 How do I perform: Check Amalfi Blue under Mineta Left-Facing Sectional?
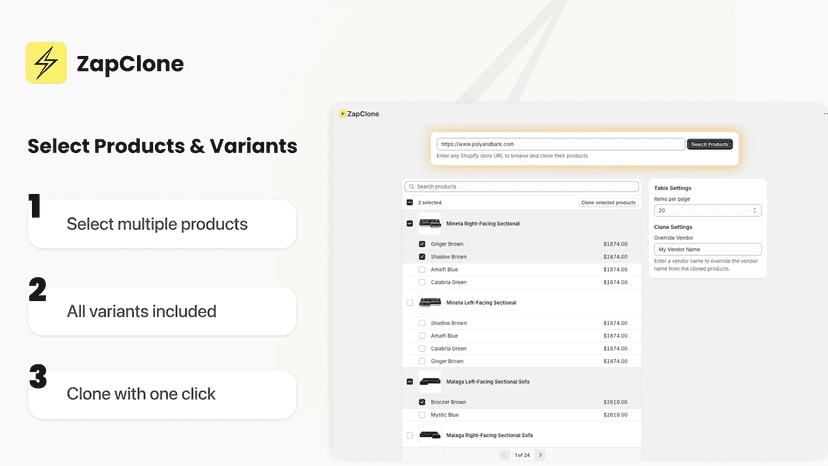click(x=422, y=335)
